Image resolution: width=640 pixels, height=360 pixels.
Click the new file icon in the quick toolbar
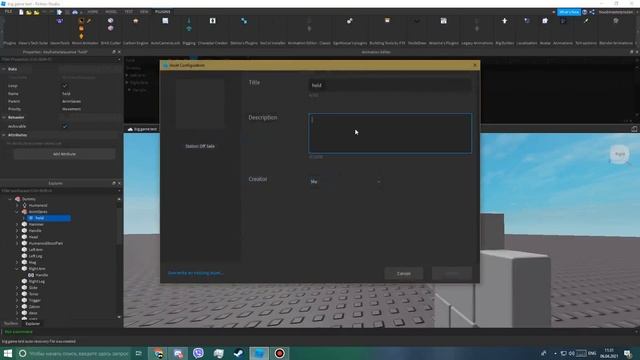pos(21,12)
